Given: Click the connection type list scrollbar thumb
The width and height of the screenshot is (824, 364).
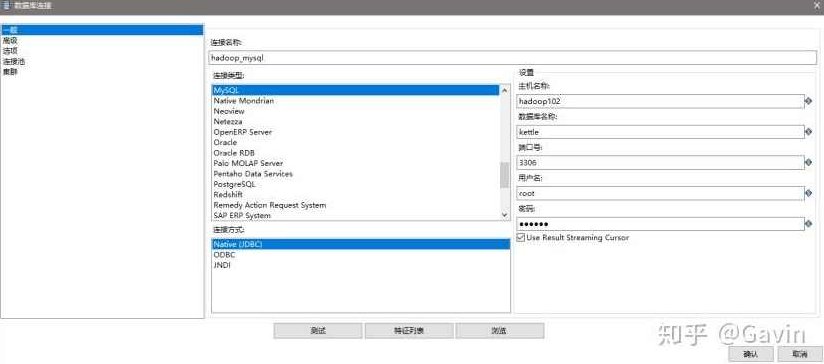Looking at the screenshot, I should coord(505,175).
